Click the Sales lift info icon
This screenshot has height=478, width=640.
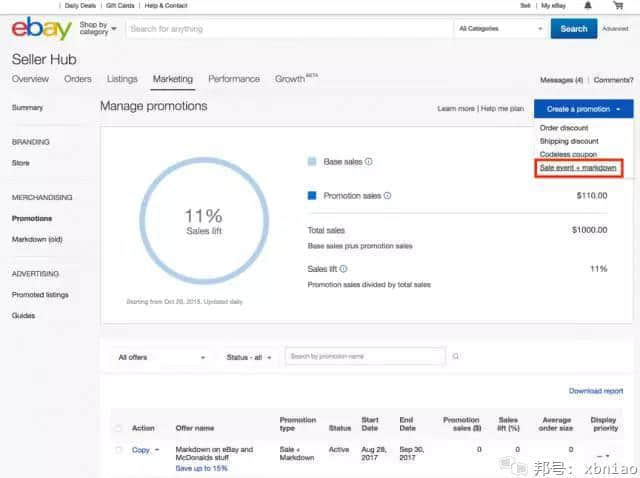[344, 269]
